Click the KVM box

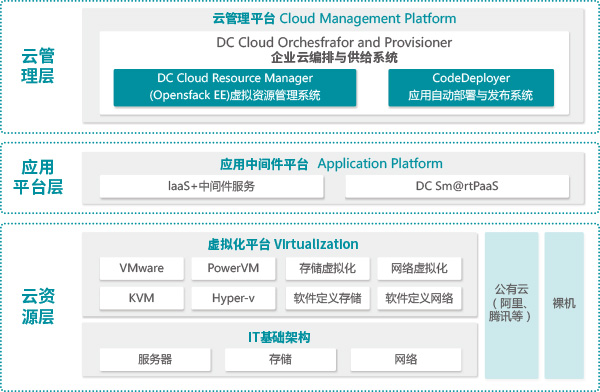pyautogui.click(x=142, y=298)
